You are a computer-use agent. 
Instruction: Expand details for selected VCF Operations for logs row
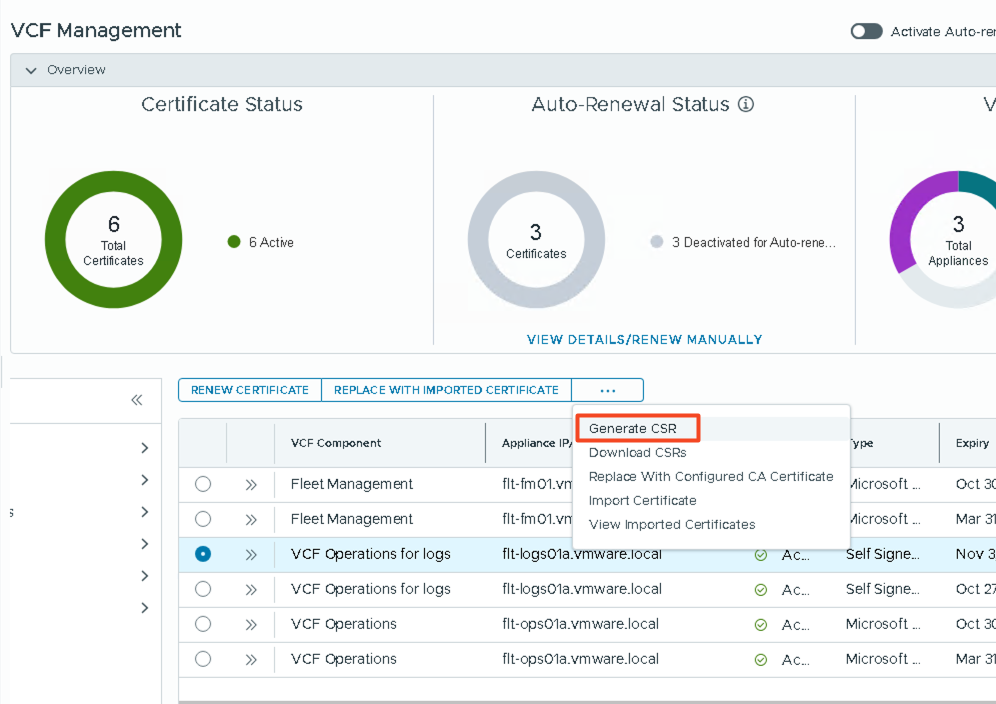tap(251, 554)
